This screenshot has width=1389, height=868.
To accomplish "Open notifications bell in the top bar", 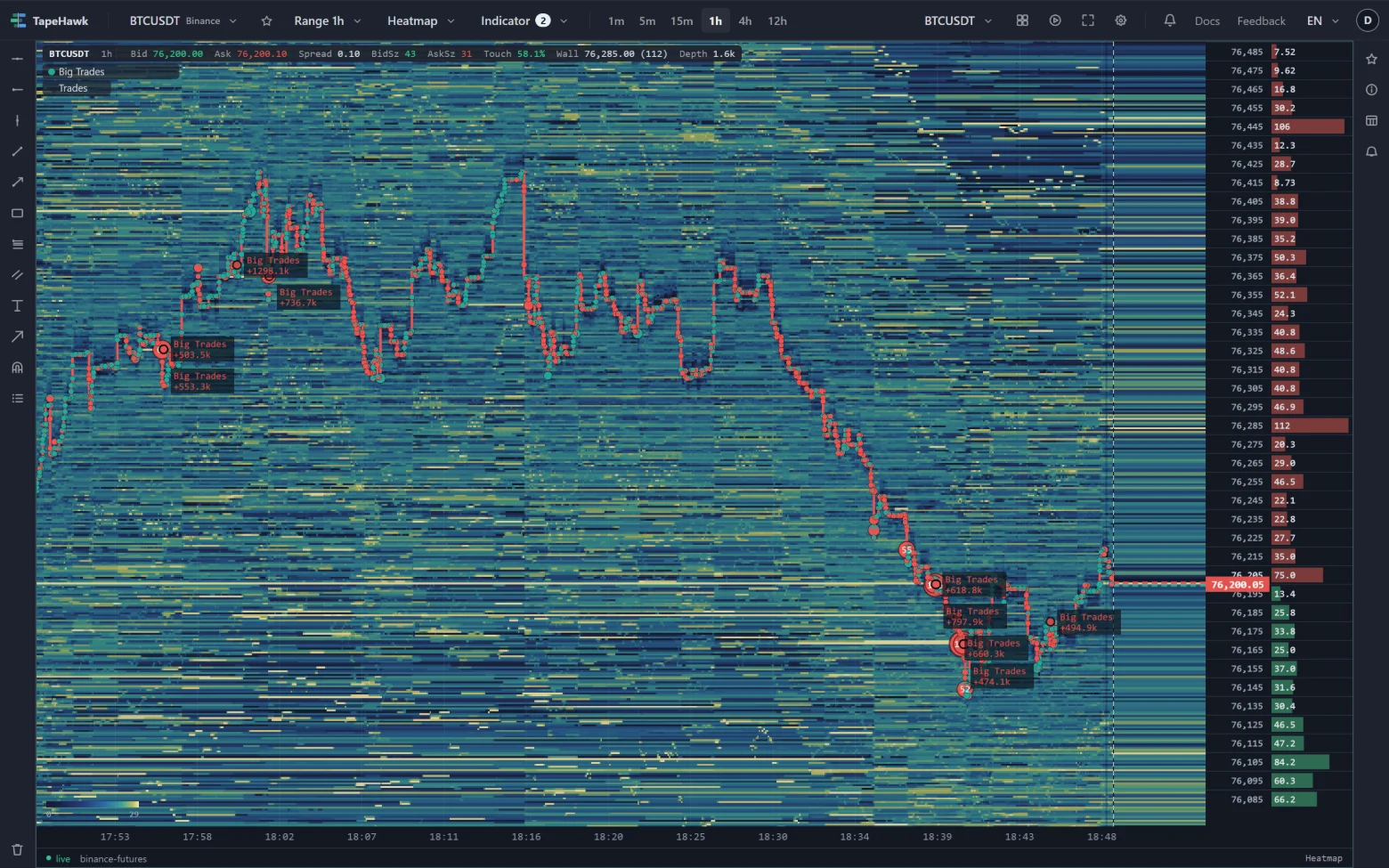I will [1170, 20].
